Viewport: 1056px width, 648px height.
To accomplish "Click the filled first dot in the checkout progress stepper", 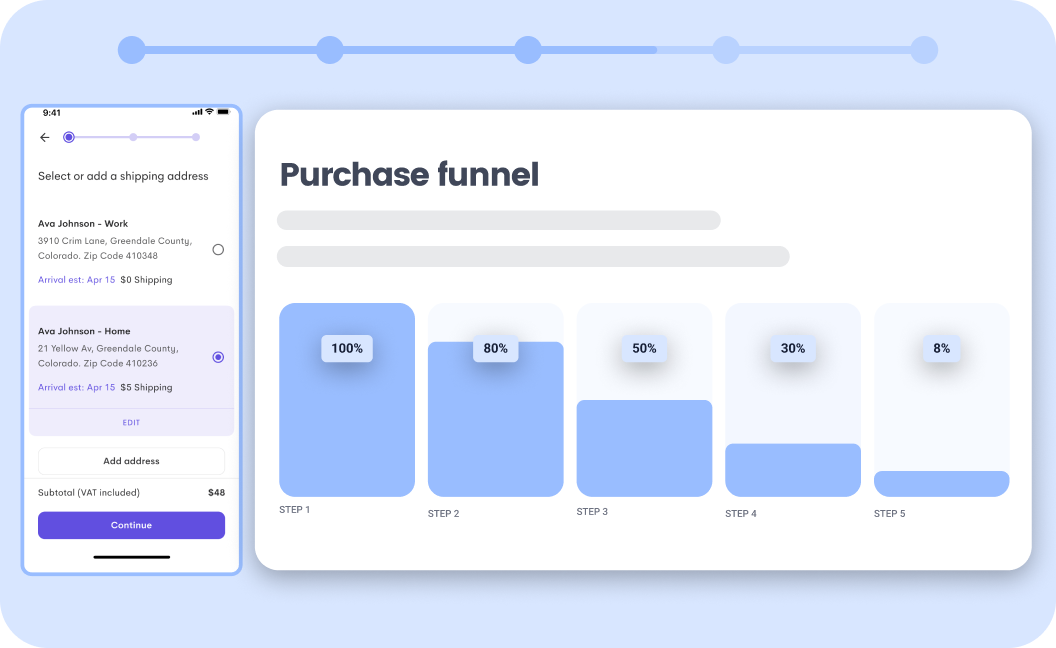I will coord(69,137).
